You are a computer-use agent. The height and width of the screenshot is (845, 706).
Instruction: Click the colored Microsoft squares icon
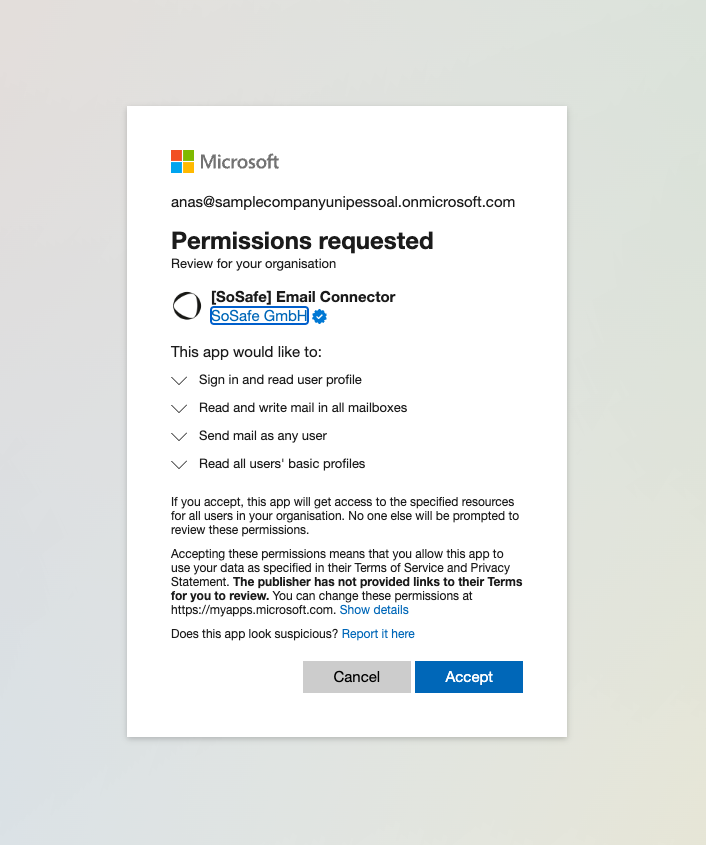click(x=182, y=161)
